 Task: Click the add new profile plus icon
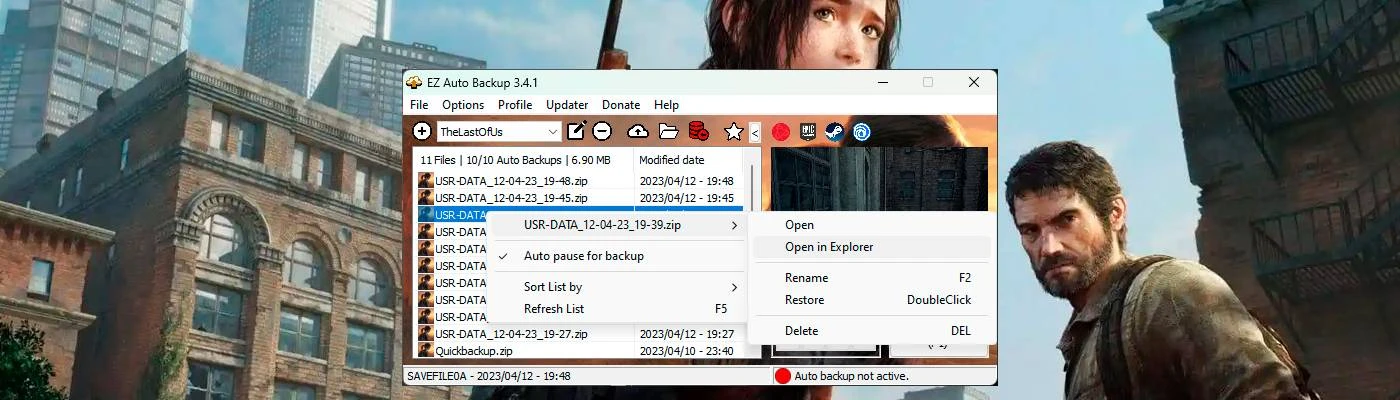(x=422, y=131)
